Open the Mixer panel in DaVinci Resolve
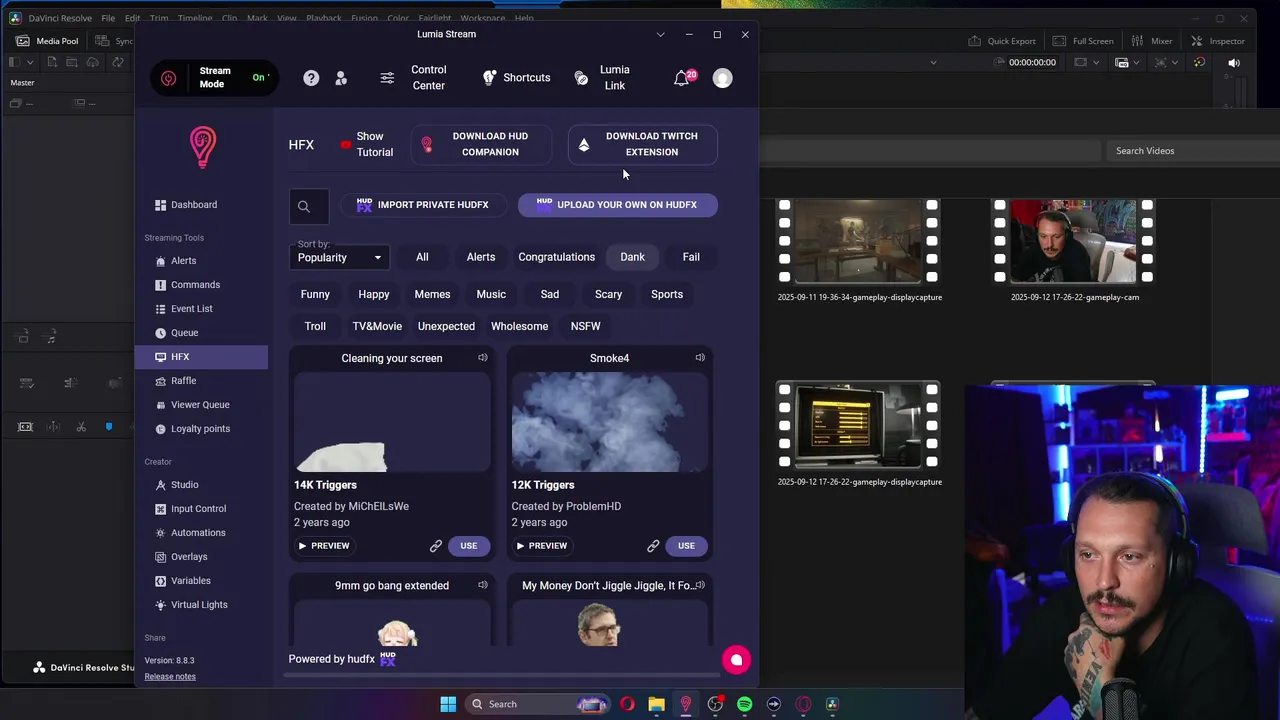The width and height of the screenshot is (1280, 720). coord(1152,41)
